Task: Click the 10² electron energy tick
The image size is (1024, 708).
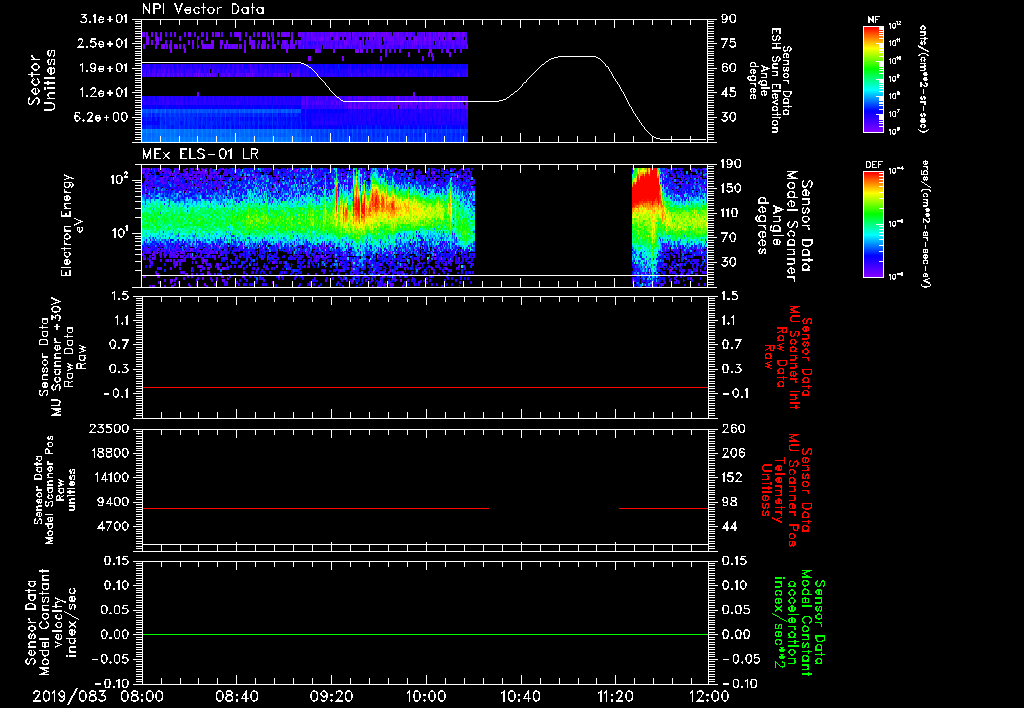Action: 118,179
